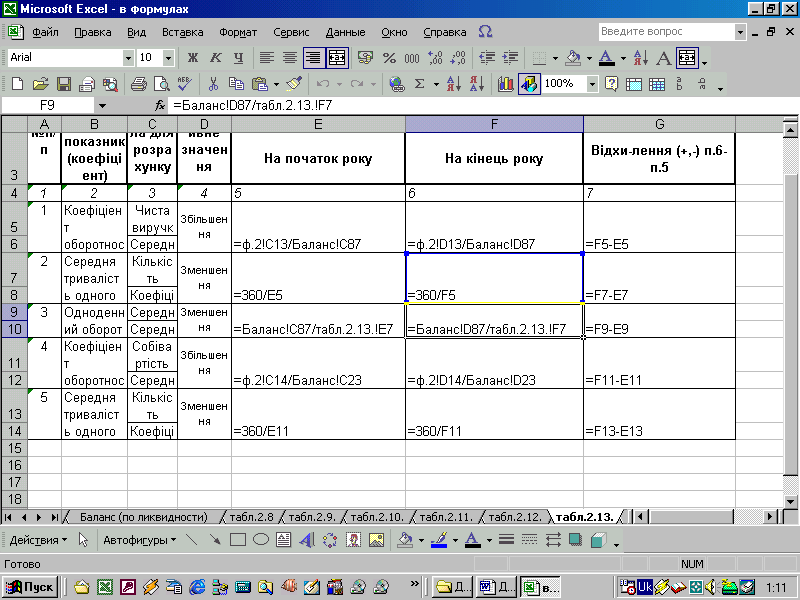Open a file with folder icon
Viewport: 800px width, 600px height.
point(40,84)
